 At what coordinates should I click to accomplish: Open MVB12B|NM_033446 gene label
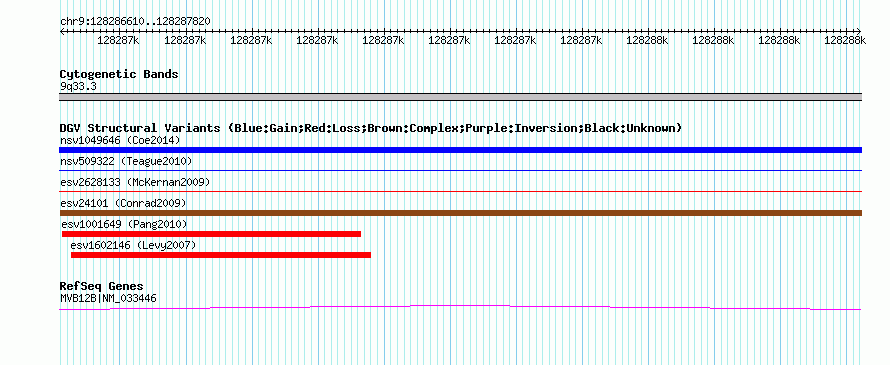[108, 298]
